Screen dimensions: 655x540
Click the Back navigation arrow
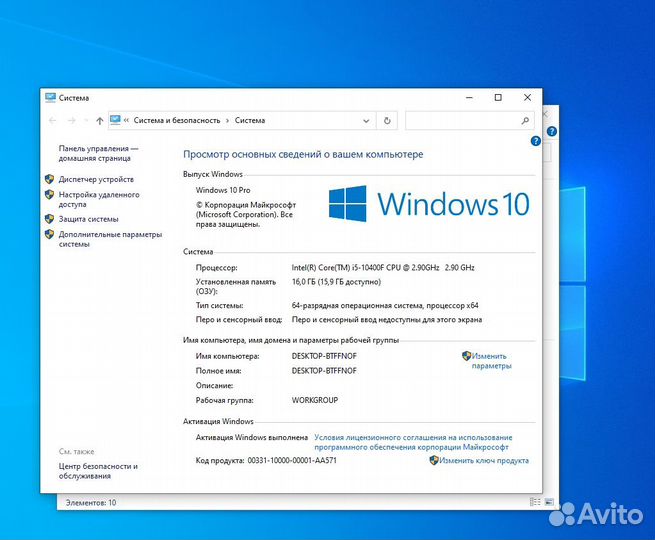pyautogui.click(x=53, y=121)
